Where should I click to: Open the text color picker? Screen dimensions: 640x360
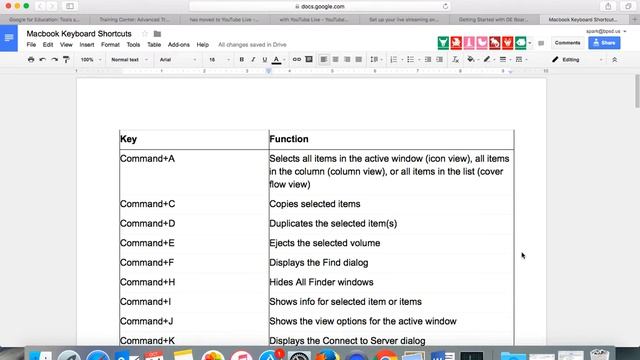point(277,60)
